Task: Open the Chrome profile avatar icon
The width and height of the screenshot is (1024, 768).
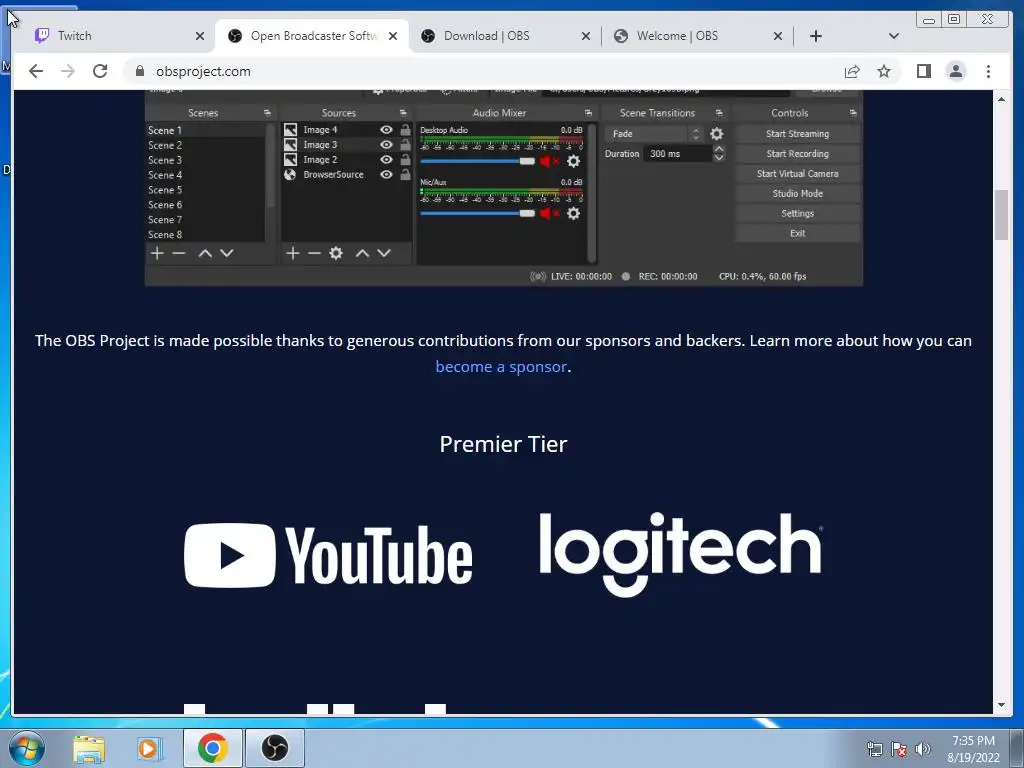Action: click(x=955, y=71)
